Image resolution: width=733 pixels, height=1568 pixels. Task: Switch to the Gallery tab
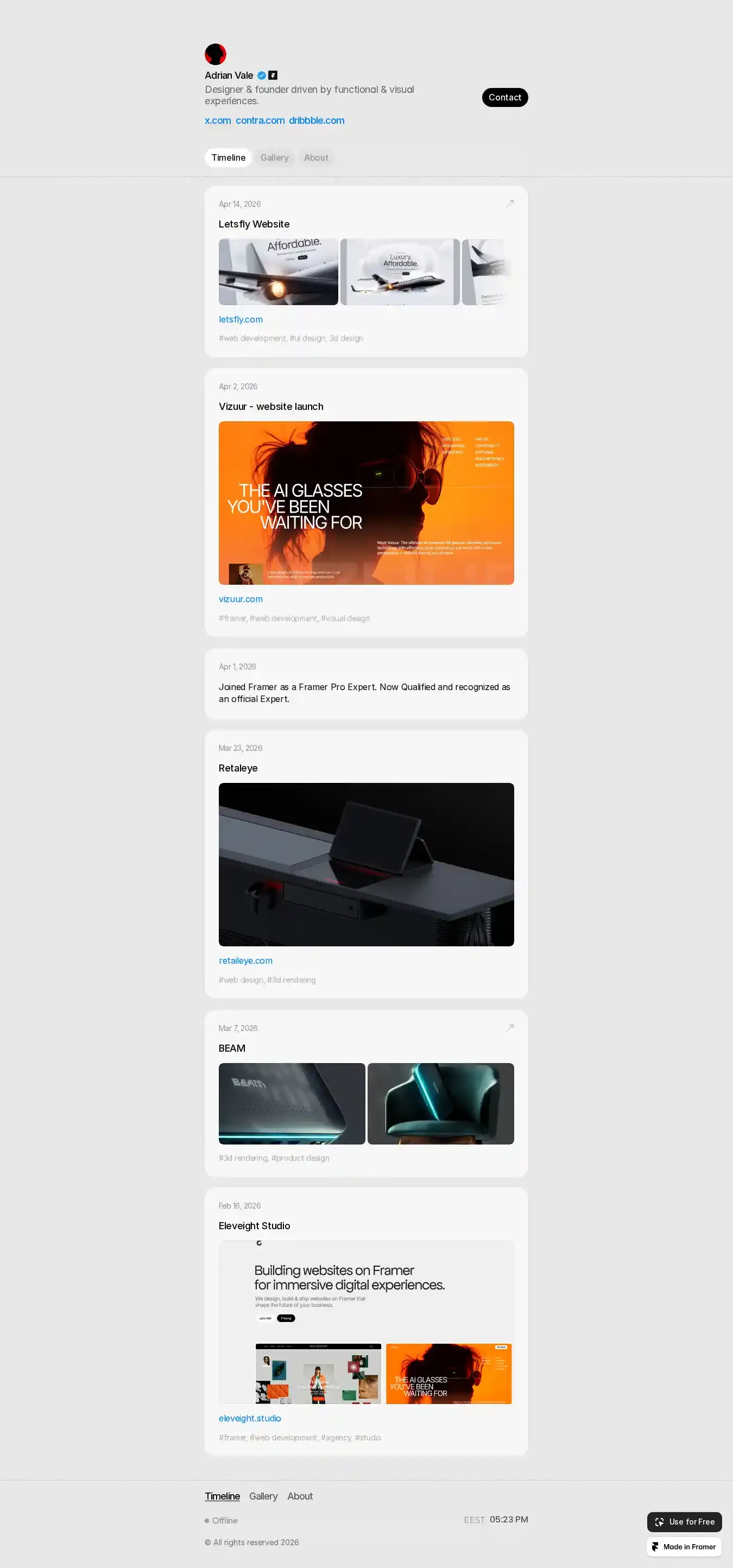(275, 157)
